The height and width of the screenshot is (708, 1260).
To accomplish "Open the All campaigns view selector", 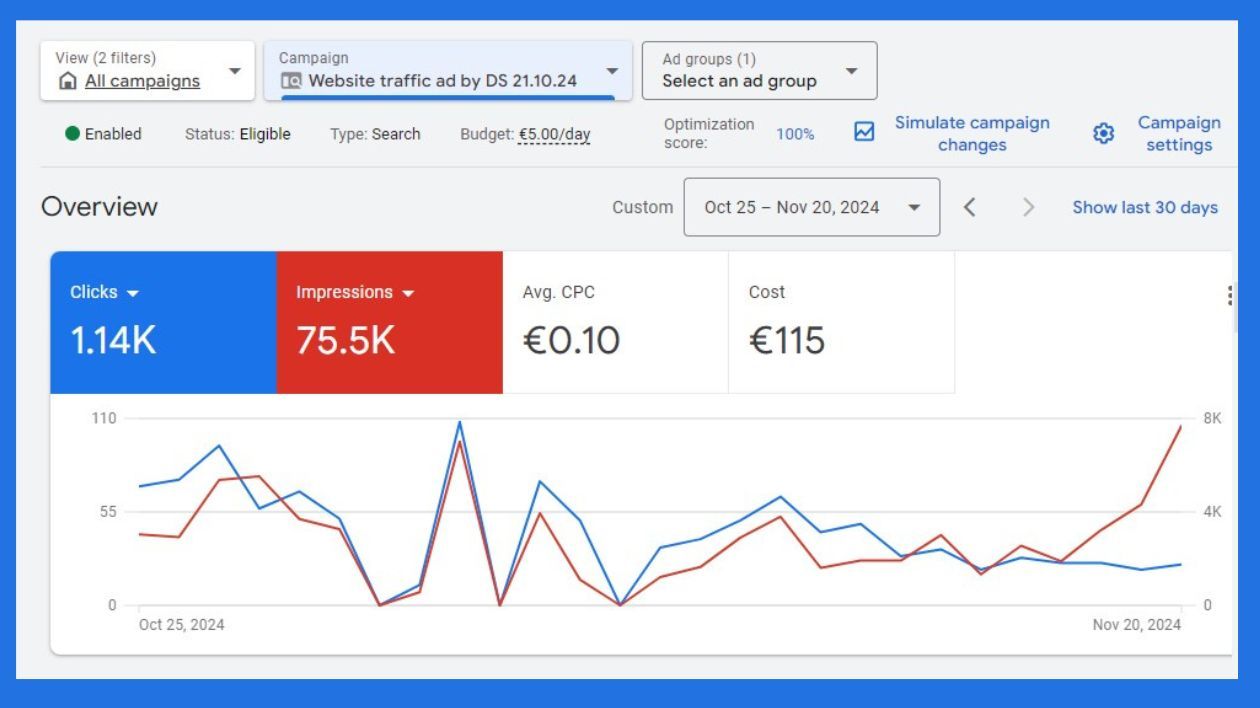I will (x=148, y=70).
